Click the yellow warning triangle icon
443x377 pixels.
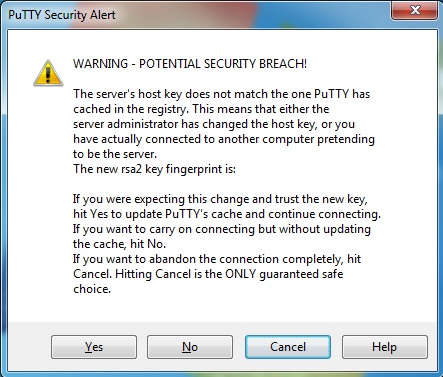click(48, 73)
